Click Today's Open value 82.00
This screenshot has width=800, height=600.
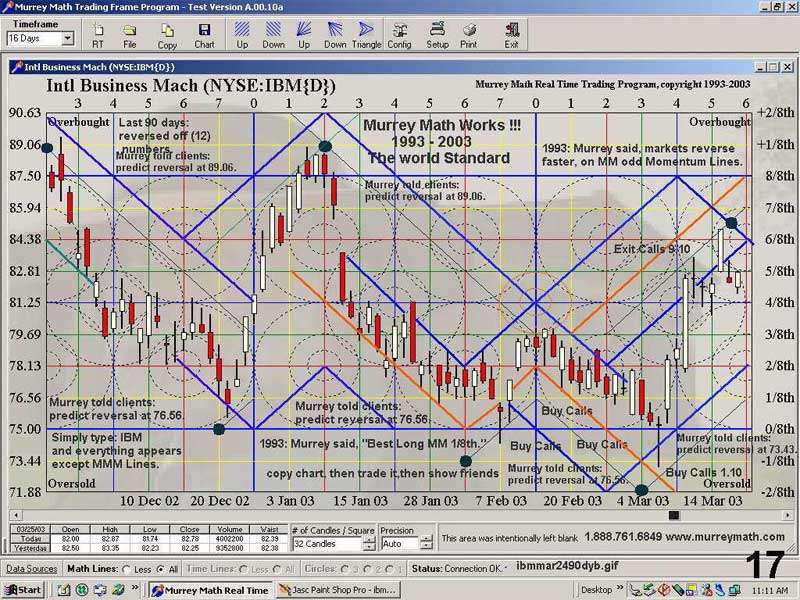(x=70, y=539)
